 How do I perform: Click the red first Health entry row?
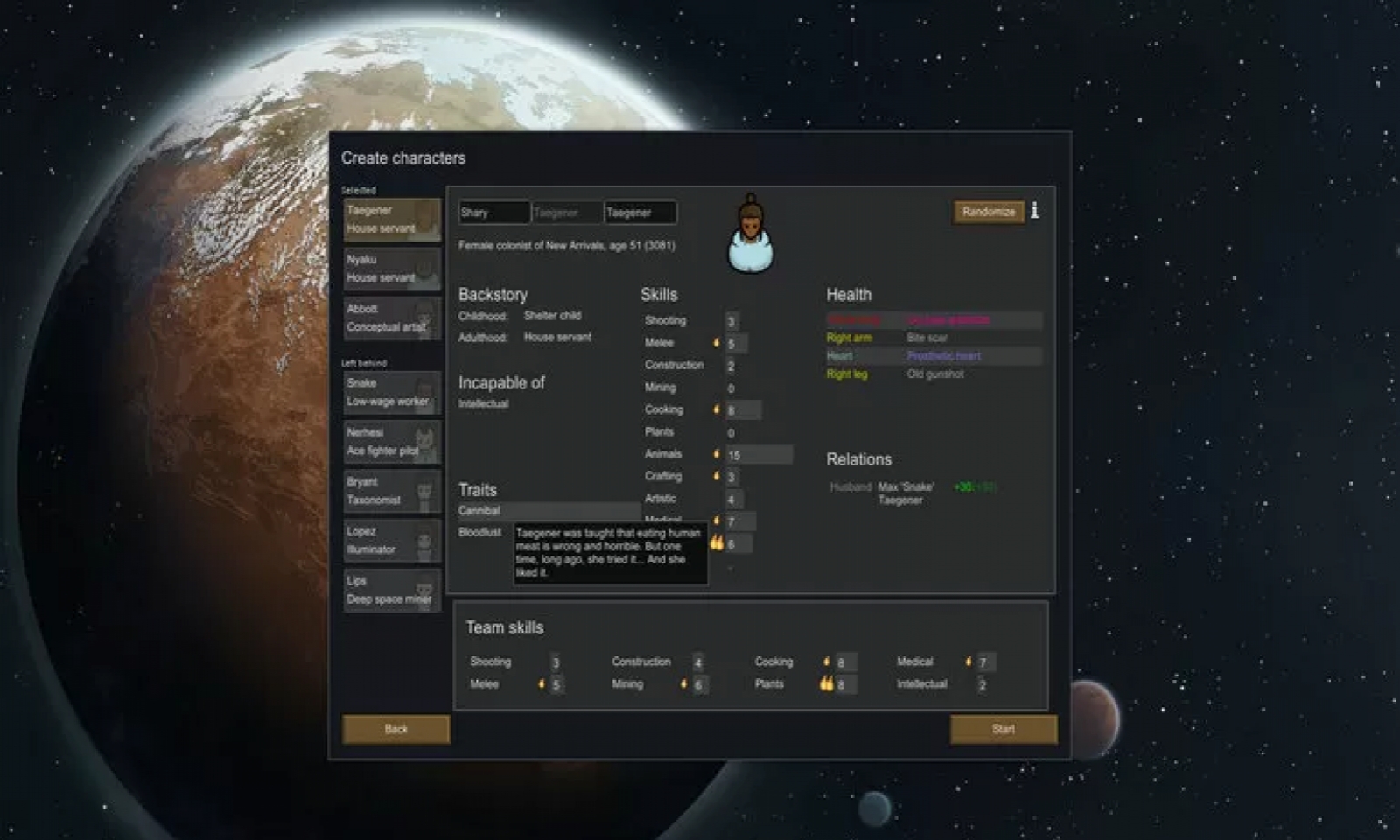click(x=934, y=319)
